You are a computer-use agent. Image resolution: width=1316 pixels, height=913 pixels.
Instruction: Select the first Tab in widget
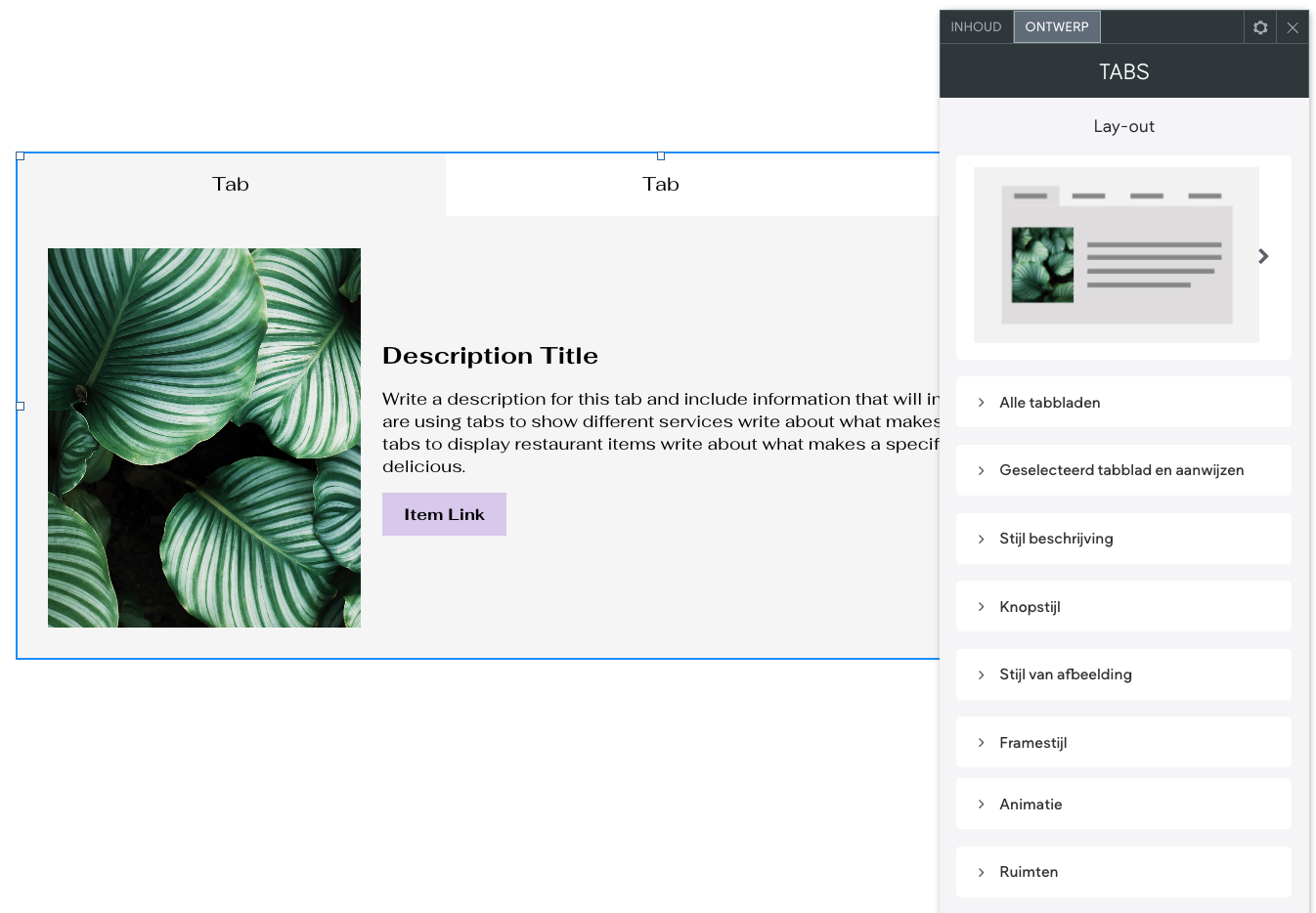pos(231,185)
